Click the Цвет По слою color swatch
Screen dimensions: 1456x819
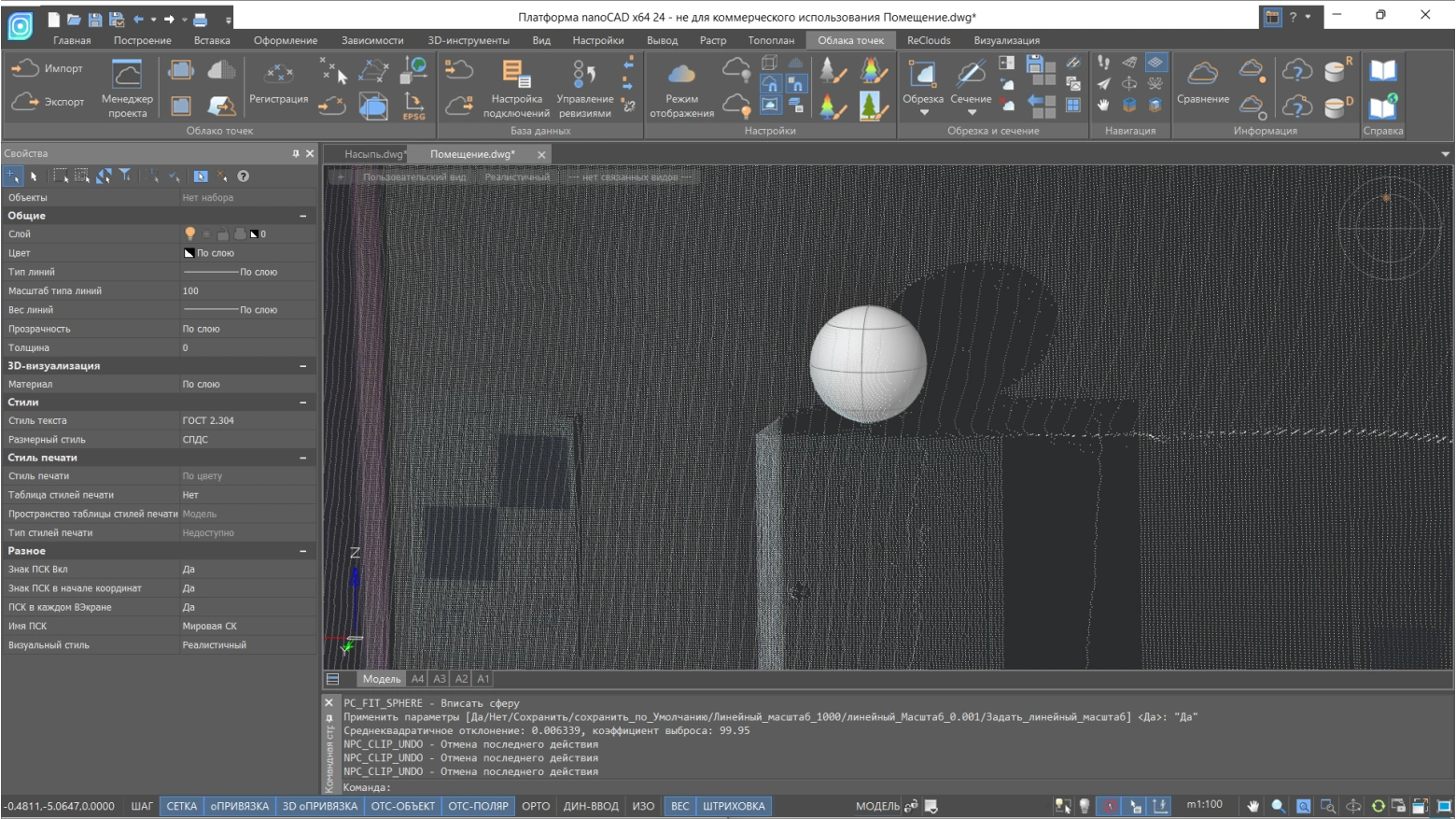tap(189, 253)
